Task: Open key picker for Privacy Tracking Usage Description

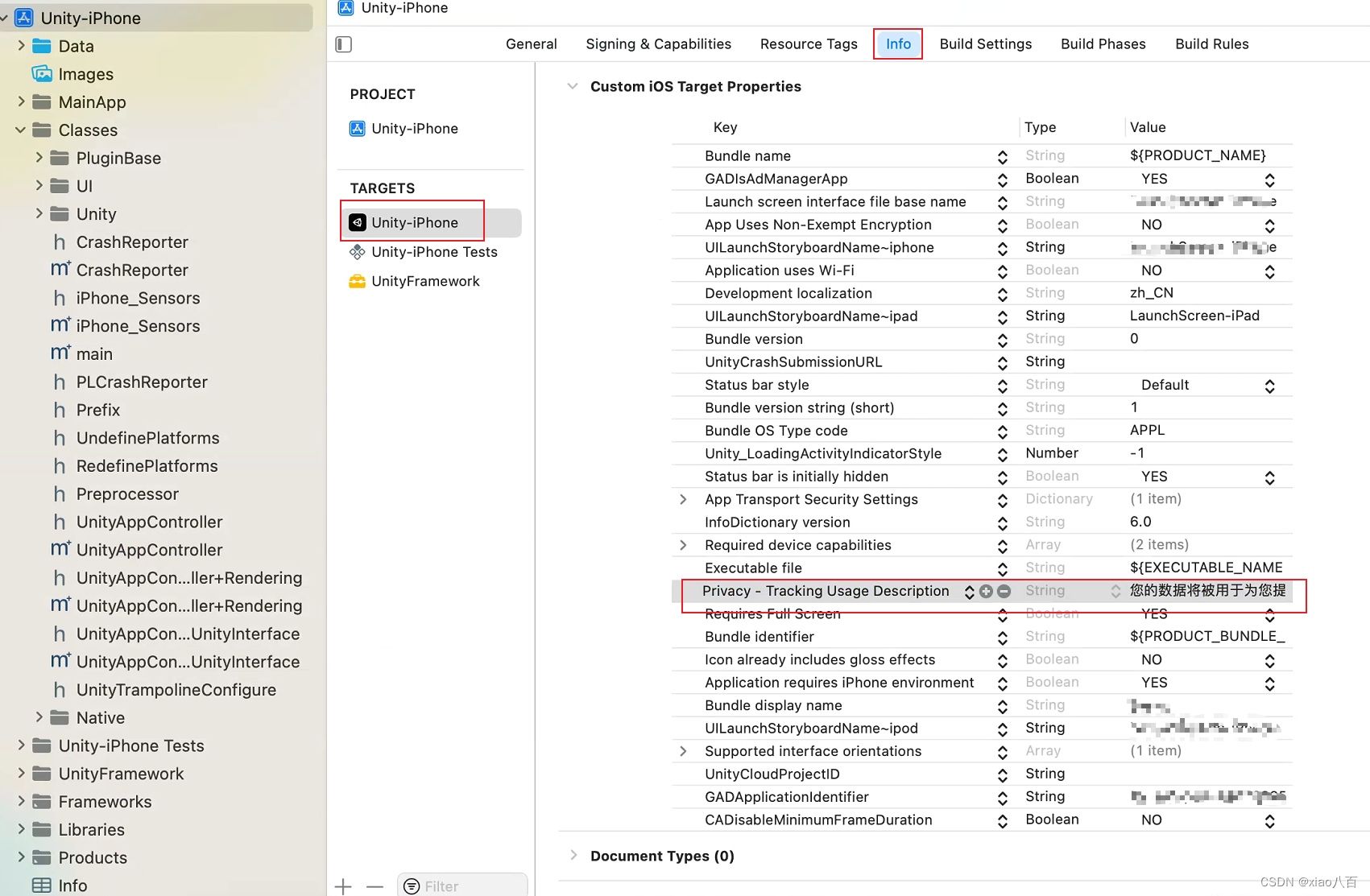Action: tap(970, 592)
